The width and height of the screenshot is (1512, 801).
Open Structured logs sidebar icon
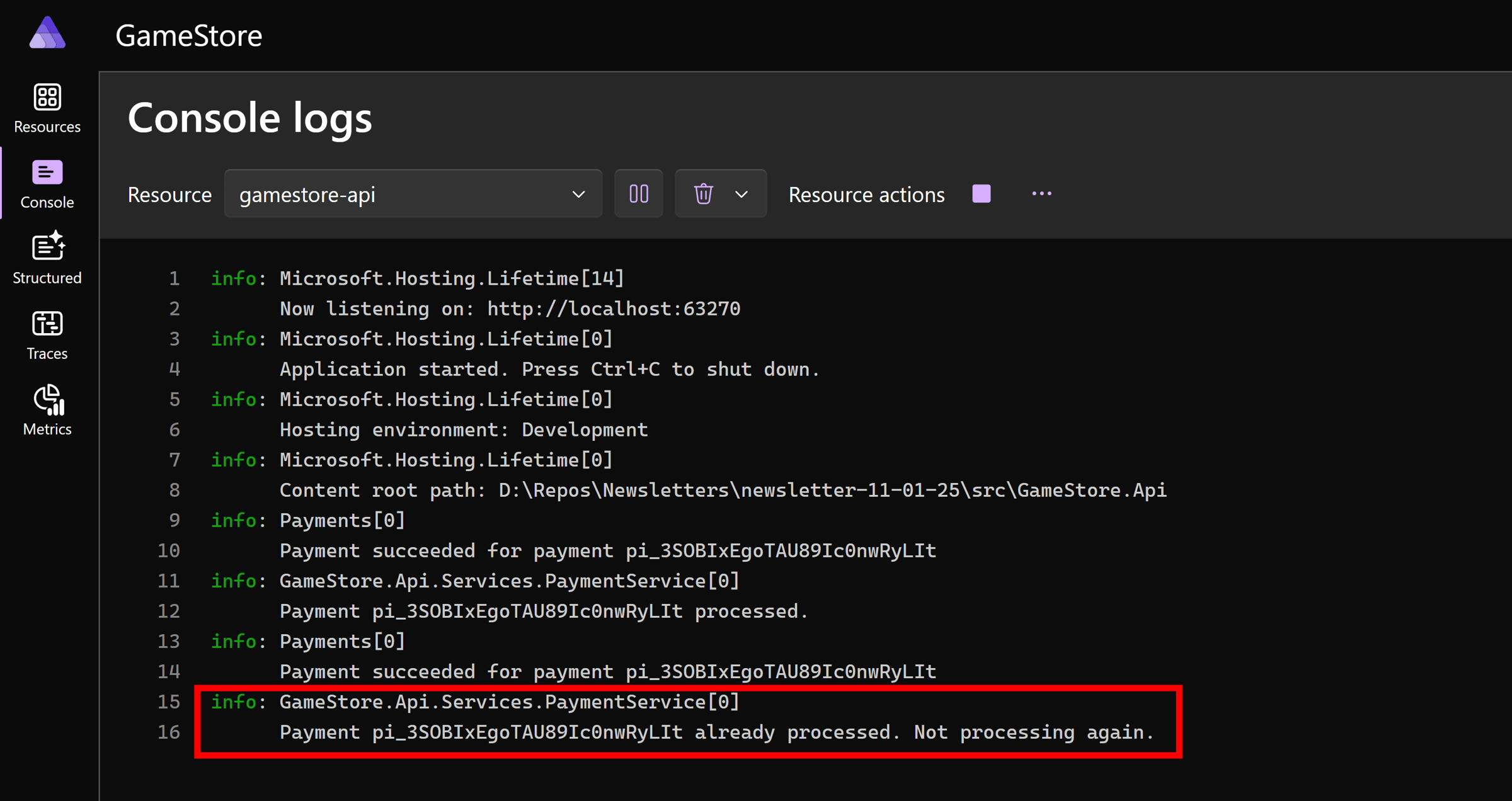[x=47, y=247]
